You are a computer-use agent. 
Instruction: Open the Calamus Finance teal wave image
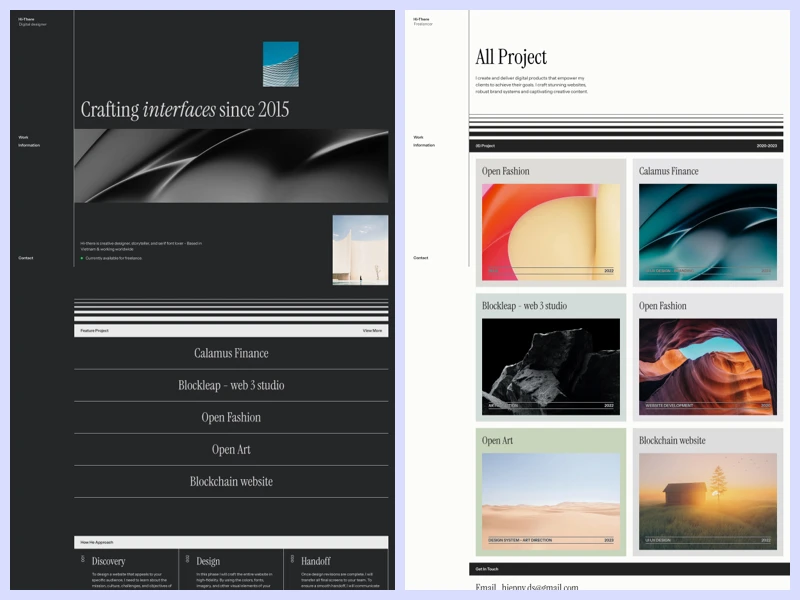tap(708, 232)
